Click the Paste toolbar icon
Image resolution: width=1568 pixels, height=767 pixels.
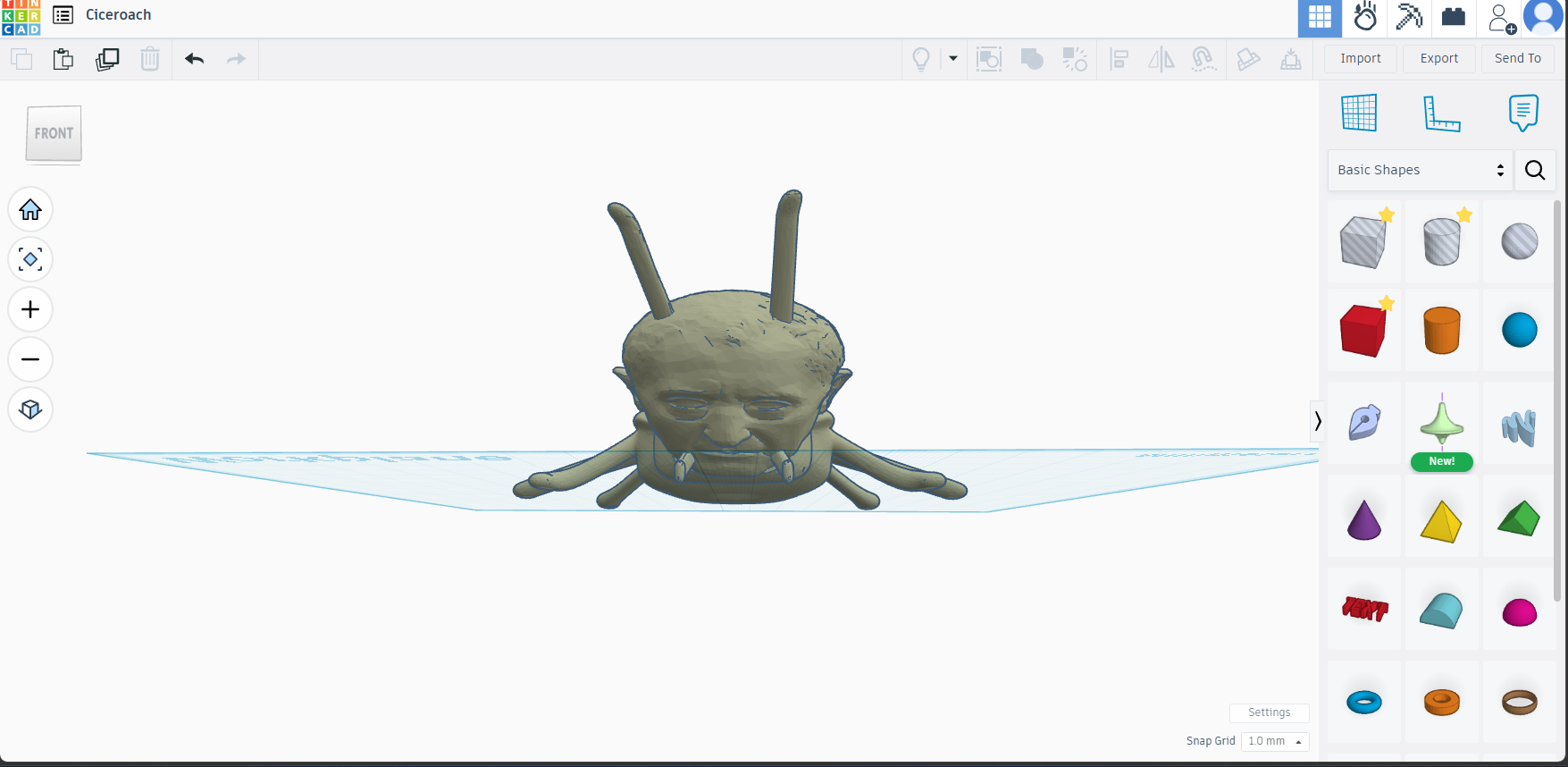click(x=63, y=59)
